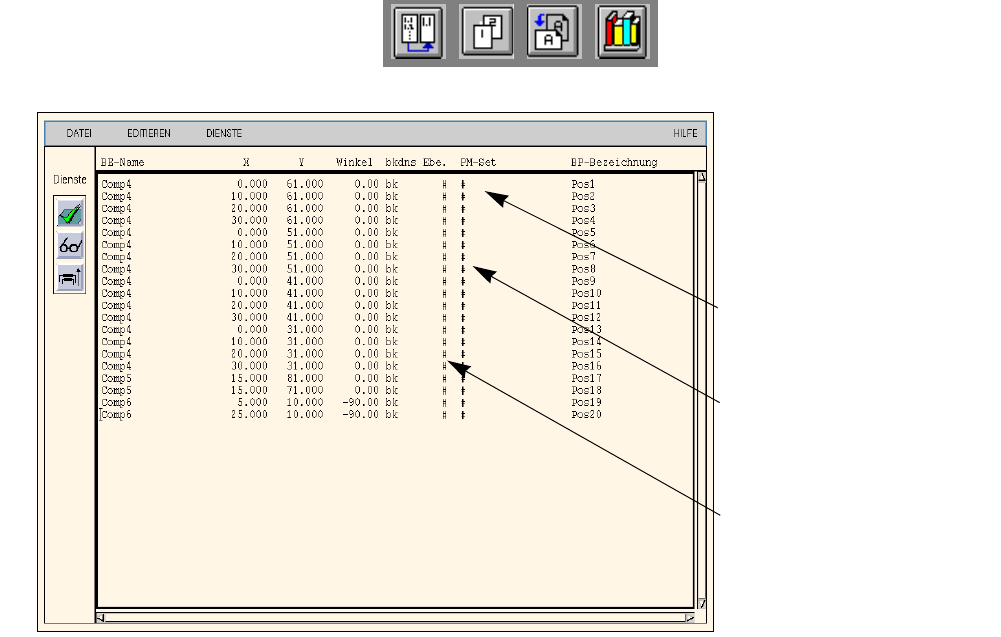This screenshot has width=1001, height=637.
Task: Click the PM-Set column header
Action: [478, 162]
